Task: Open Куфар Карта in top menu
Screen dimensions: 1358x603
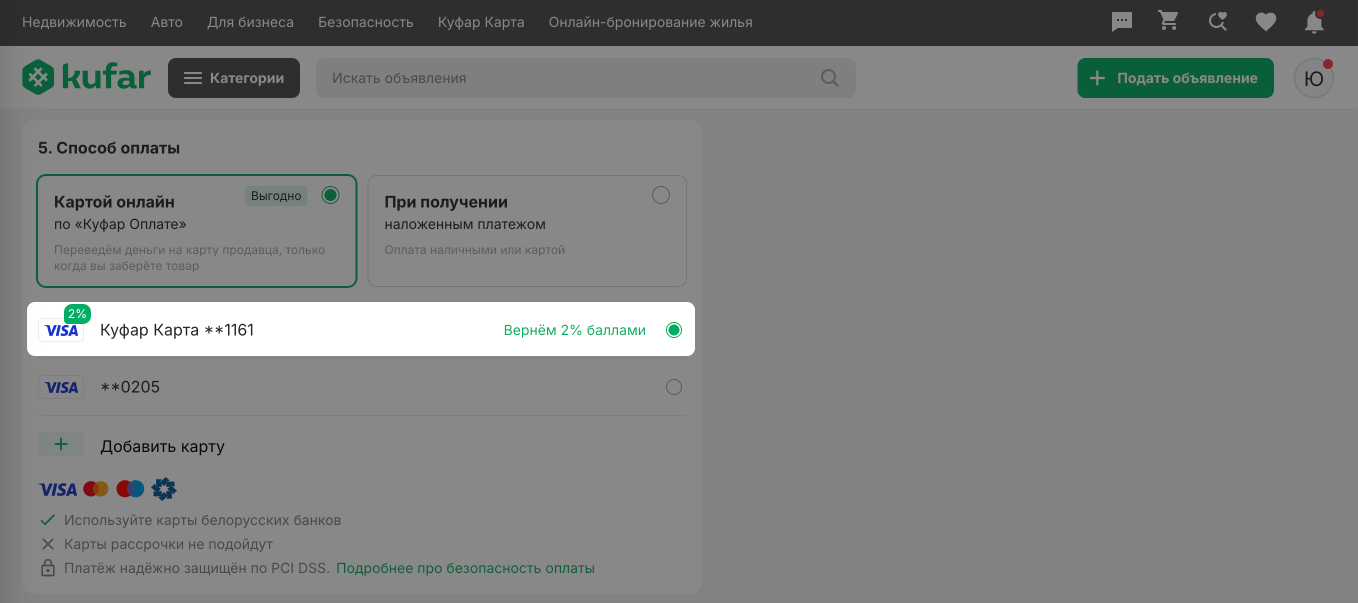Action: pos(481,22)
